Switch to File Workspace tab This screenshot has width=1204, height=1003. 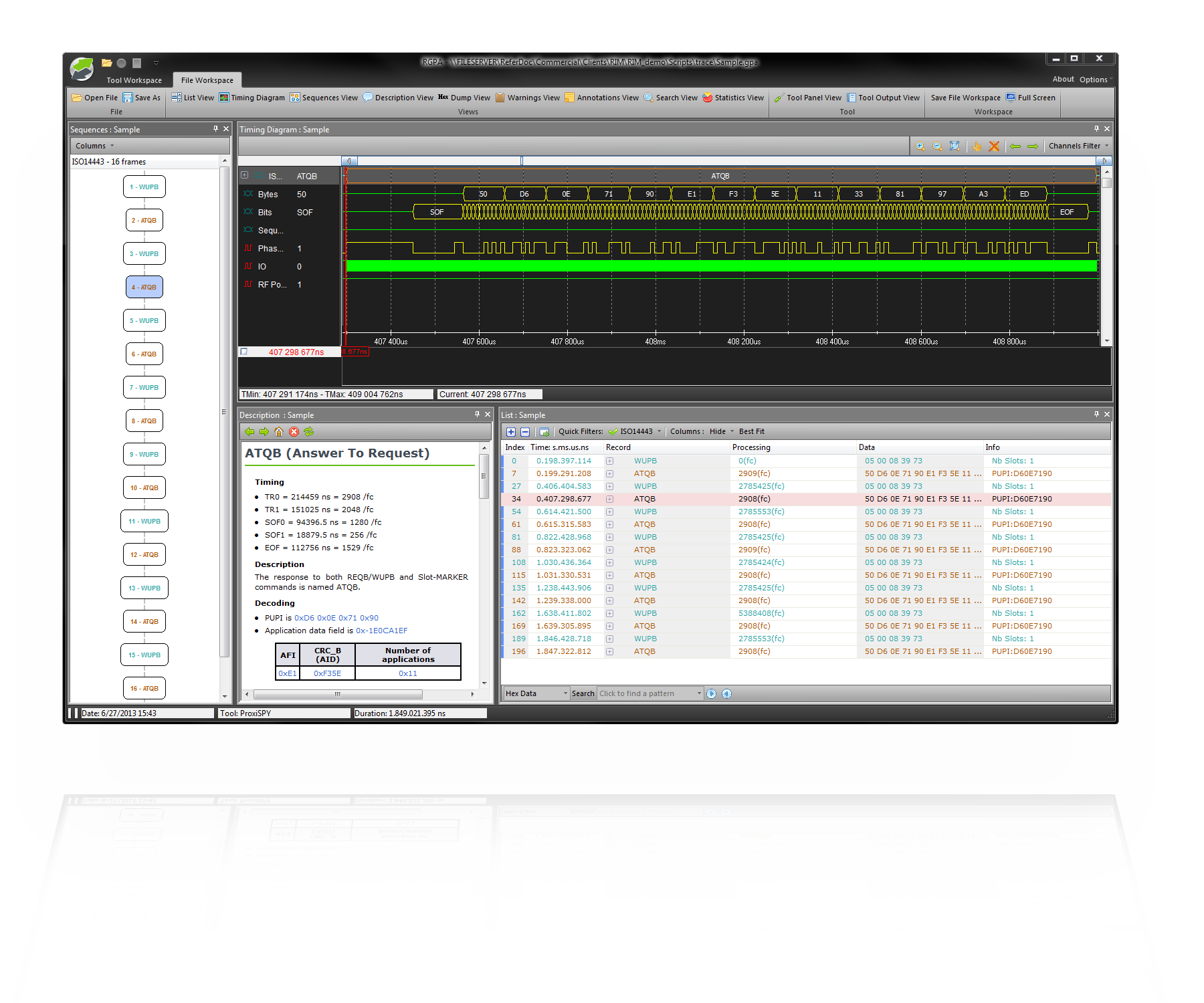tap(207, 80)
